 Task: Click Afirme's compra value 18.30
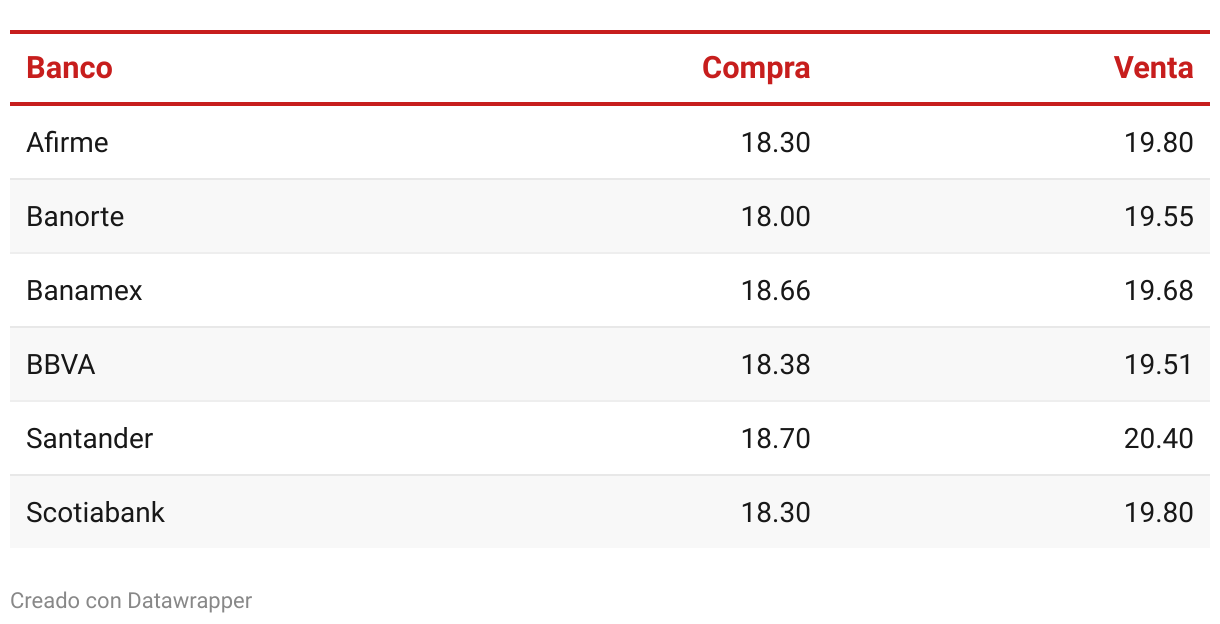coord(776,142)
